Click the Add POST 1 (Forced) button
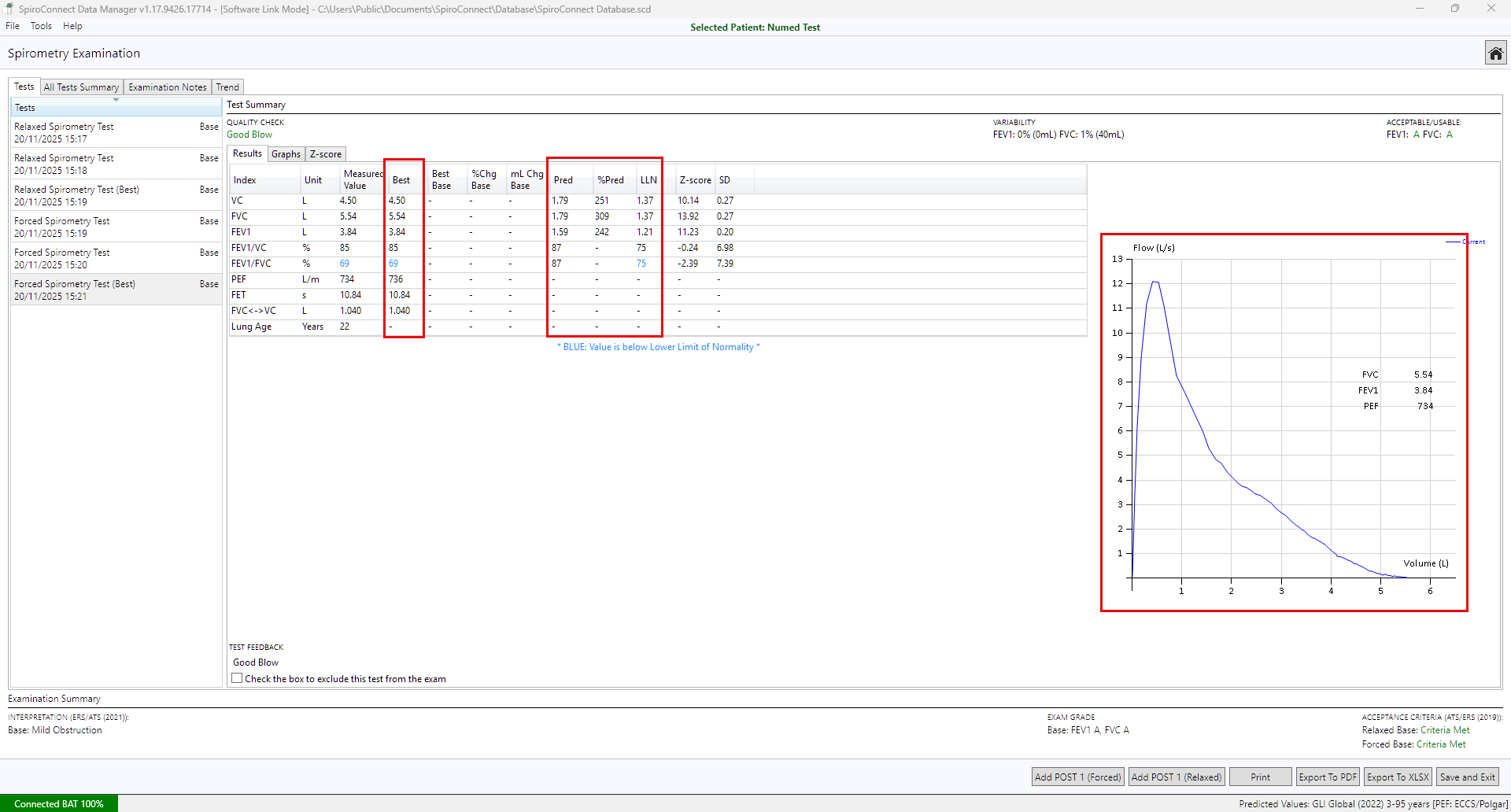This screenshot has height=812, width=1511. point(1077,777)
